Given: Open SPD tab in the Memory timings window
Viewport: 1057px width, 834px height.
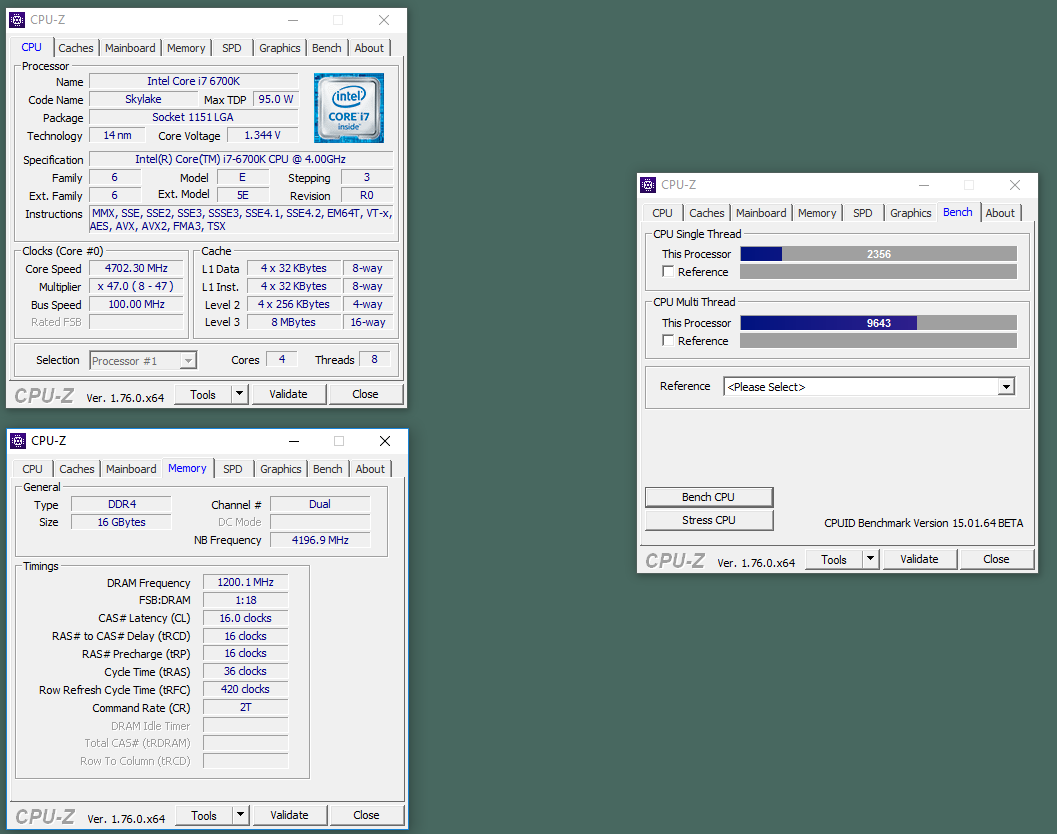Looking at the screenshot, I should (233, 469).
